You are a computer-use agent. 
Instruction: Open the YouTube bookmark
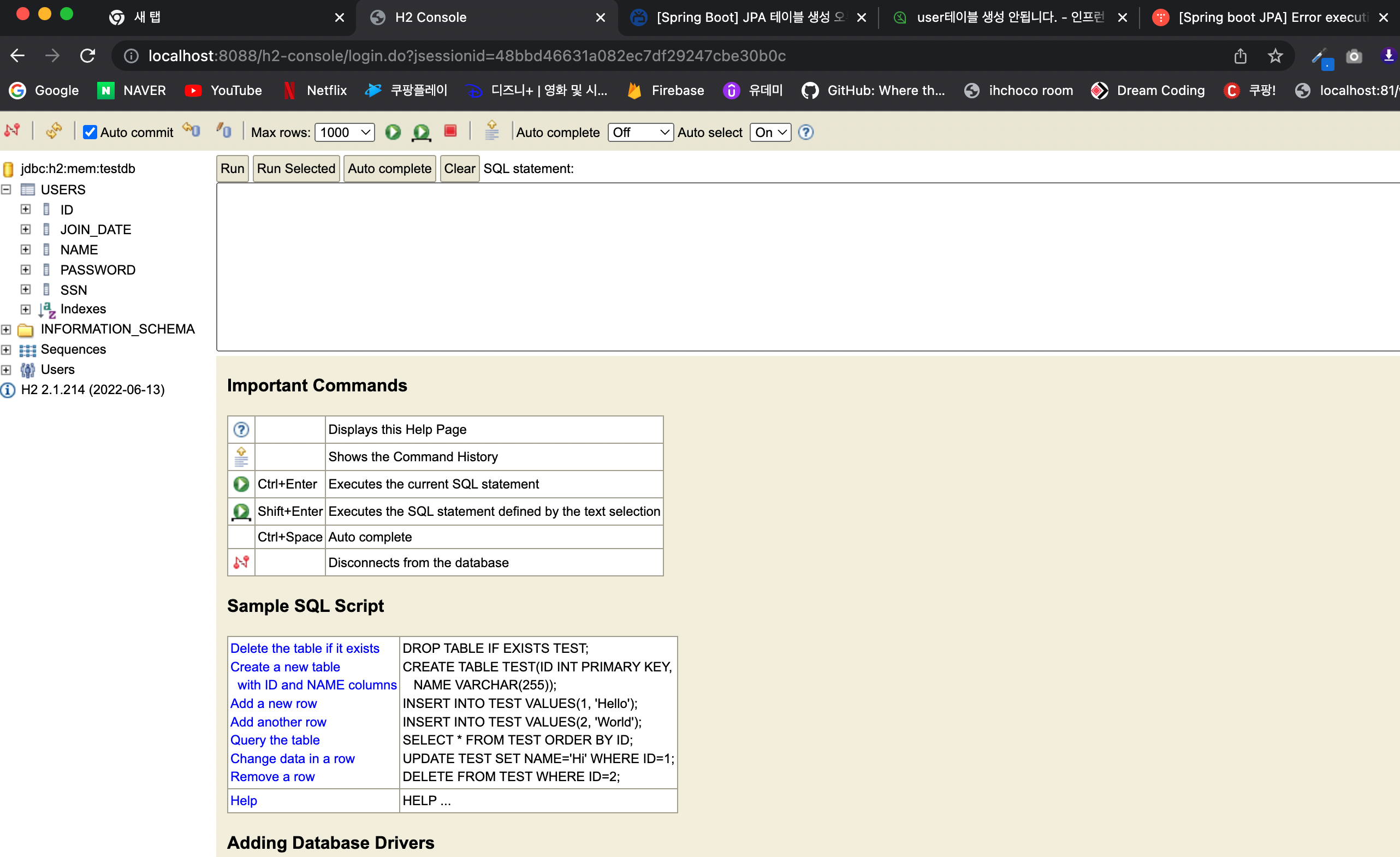(223, 90)
